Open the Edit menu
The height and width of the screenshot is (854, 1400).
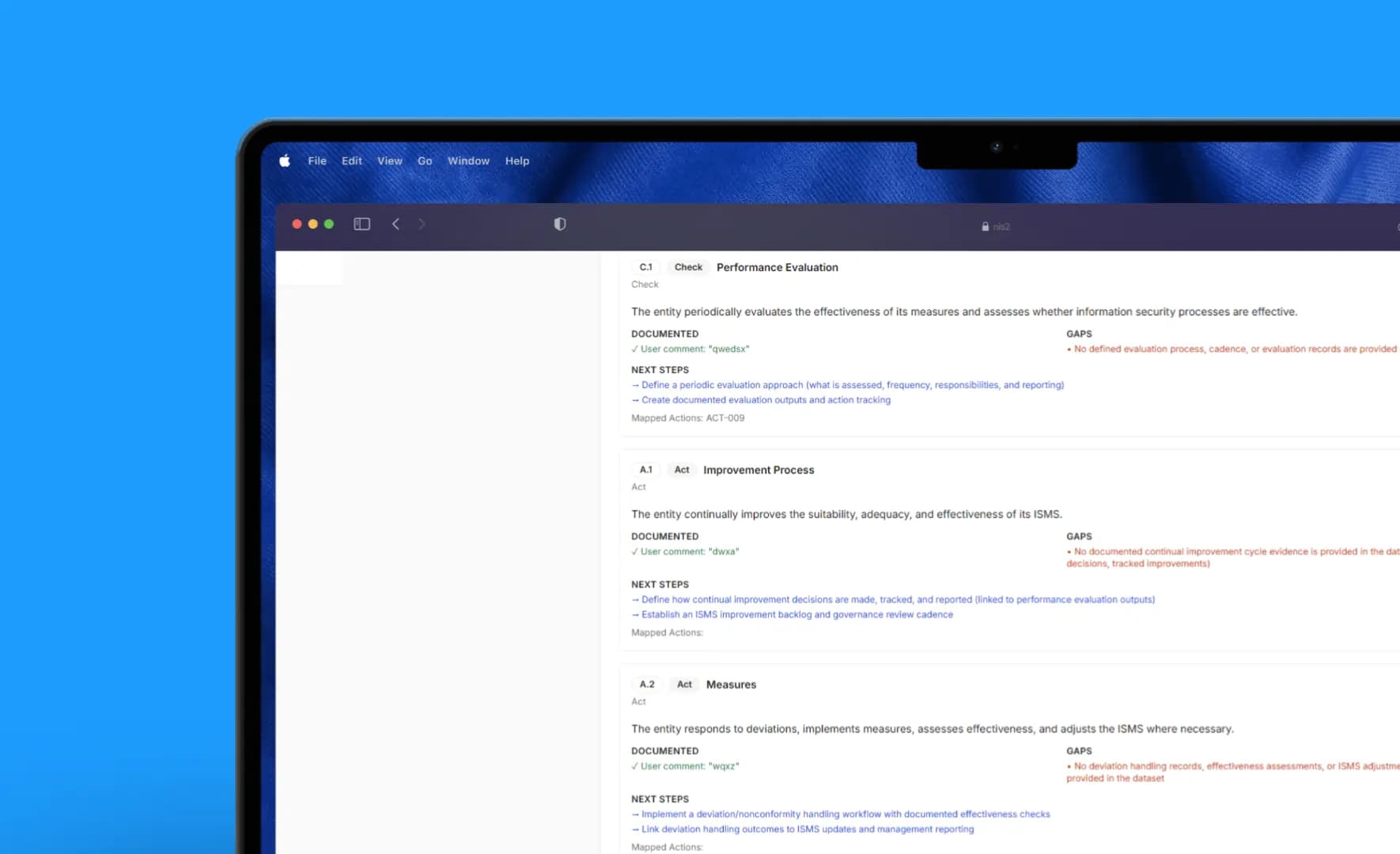352,161
